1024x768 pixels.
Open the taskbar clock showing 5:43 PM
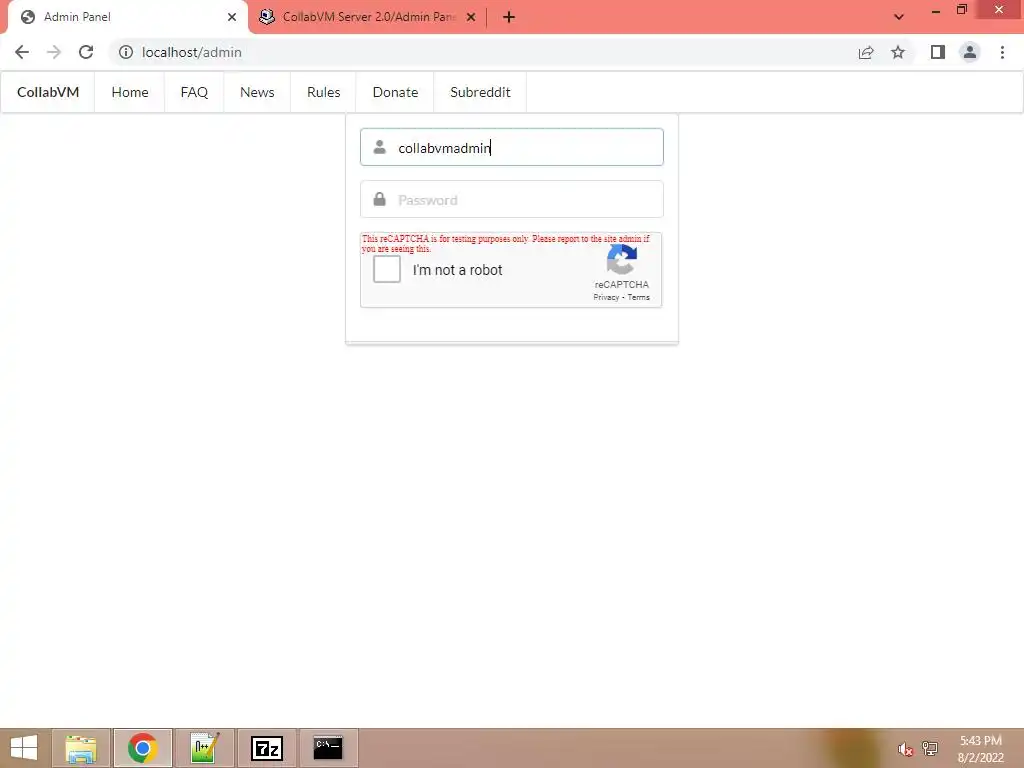pos(980,748)
